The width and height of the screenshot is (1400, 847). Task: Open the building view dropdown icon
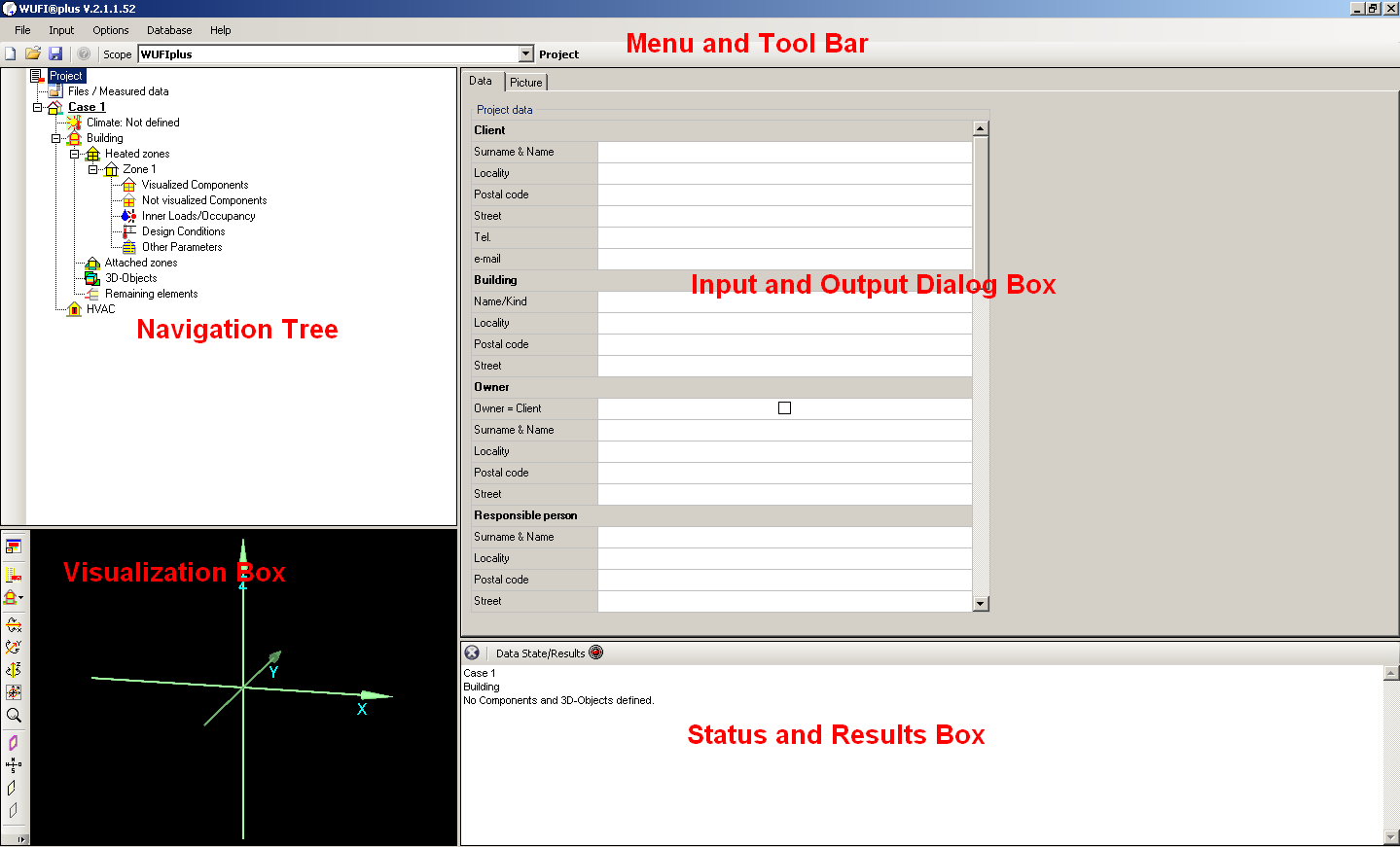(14, 597)
